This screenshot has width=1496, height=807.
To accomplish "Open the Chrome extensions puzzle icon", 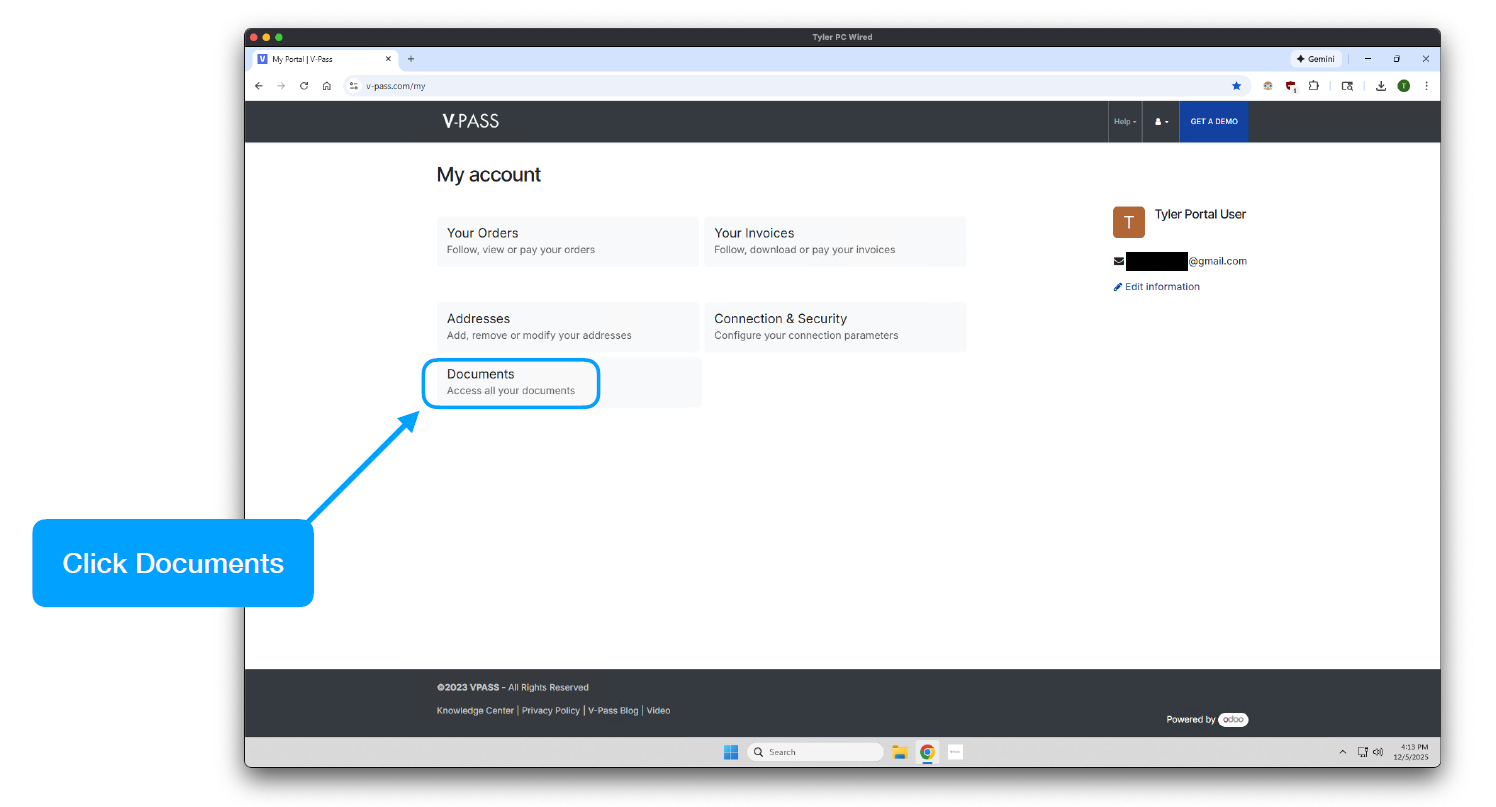I will [1314, 86].
